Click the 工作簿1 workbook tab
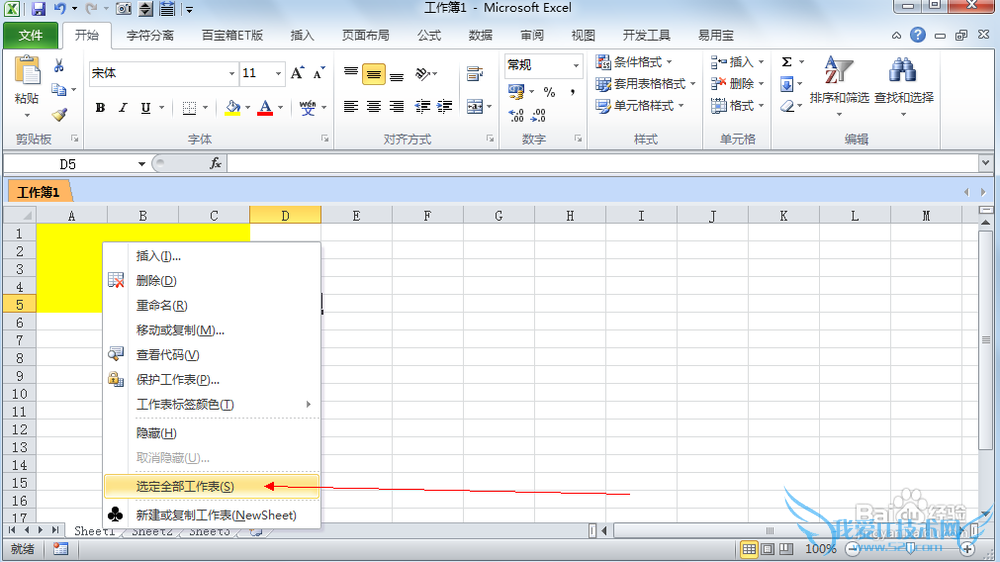The width and height of the screenshot is (1000, 562). 38,192
